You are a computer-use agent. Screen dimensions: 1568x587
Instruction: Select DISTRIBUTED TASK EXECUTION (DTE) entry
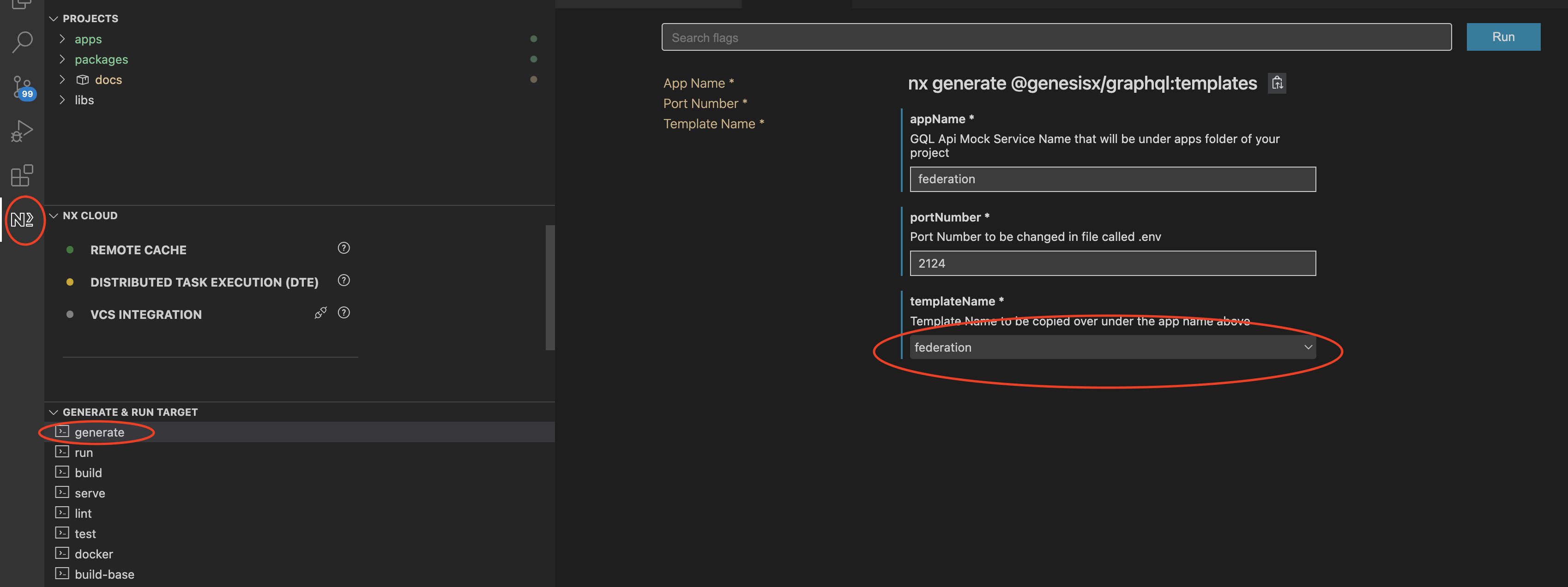coord(205,282)
